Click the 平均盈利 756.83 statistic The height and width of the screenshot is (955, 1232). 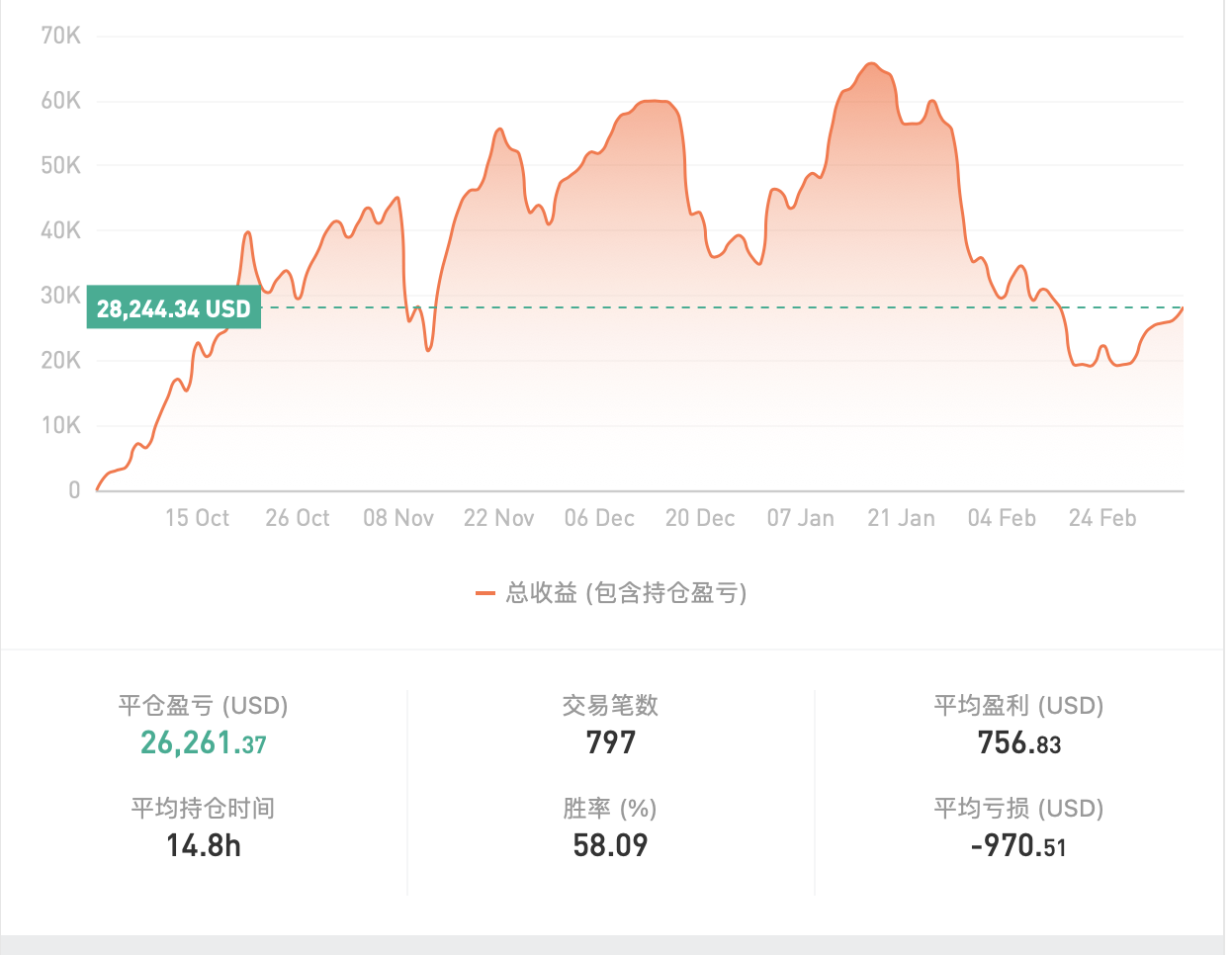coord(1019,742)
